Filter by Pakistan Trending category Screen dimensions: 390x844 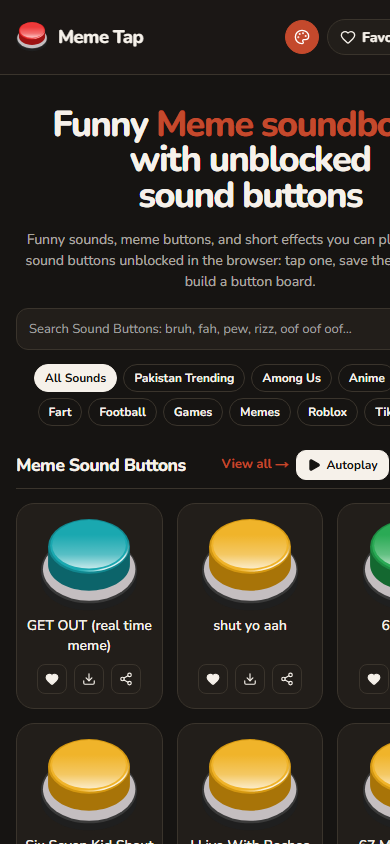[x=184, y=378]
